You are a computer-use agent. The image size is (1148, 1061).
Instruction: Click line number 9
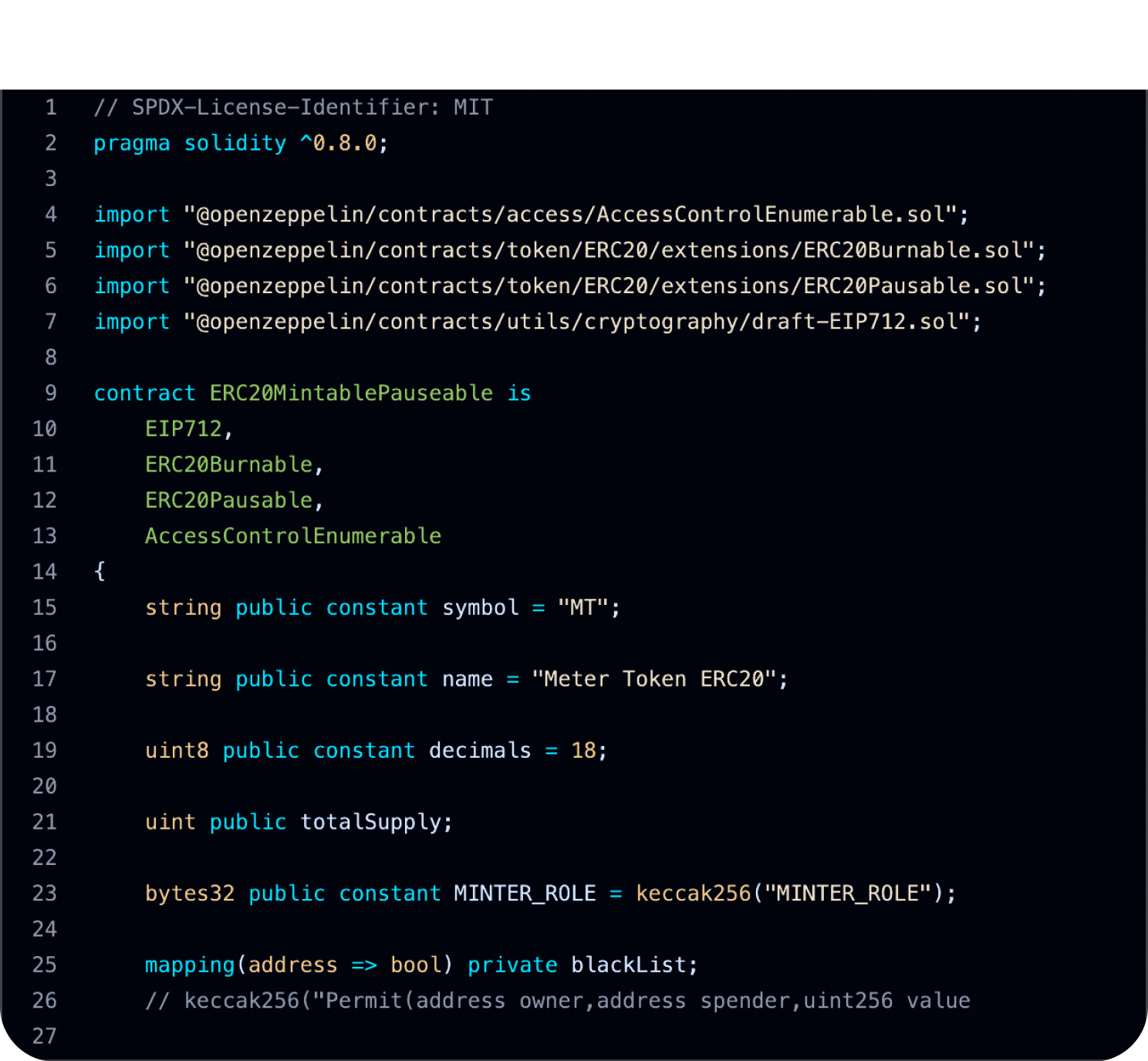click(x=50, y=393)
